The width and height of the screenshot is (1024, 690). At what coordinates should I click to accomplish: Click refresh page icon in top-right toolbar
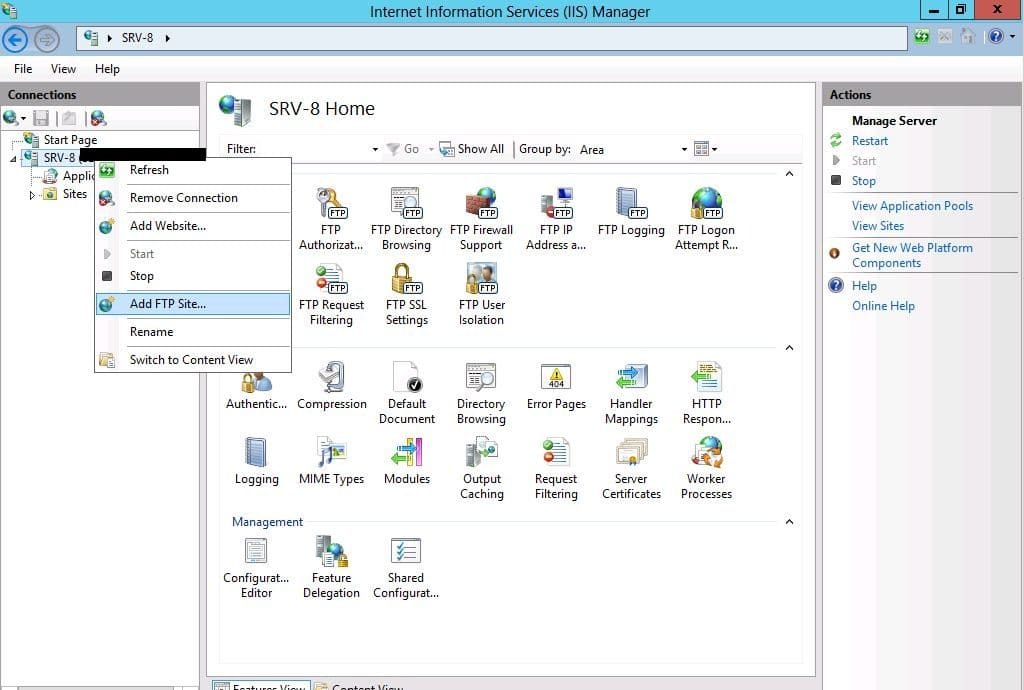click(x=921, y=37)
